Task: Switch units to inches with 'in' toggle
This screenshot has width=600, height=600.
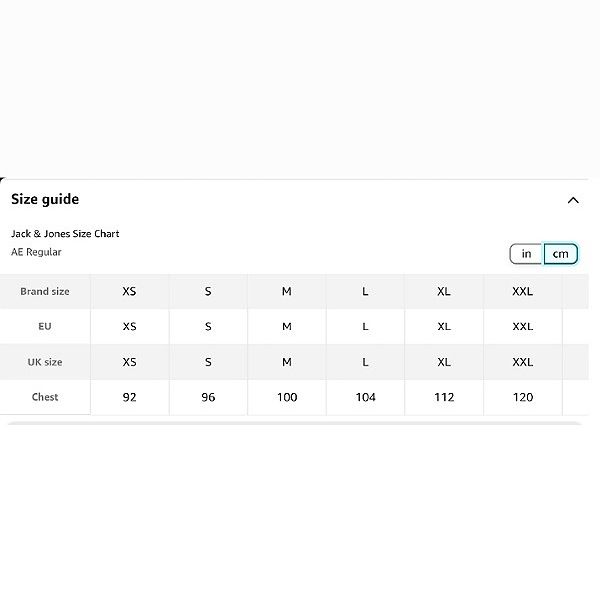Action: tap(527, 254)
